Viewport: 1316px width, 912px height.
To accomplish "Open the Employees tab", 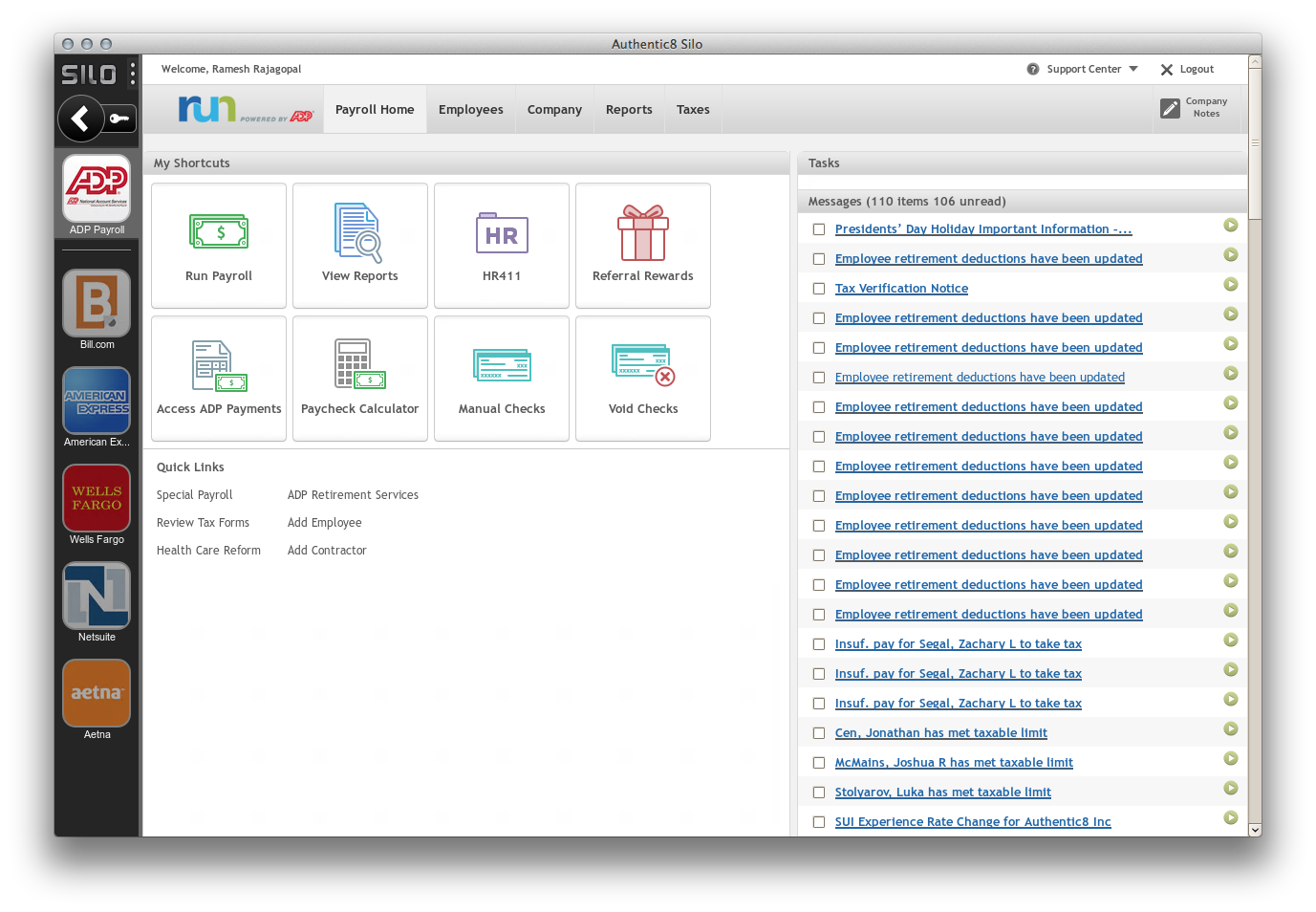I will [471, 110].
